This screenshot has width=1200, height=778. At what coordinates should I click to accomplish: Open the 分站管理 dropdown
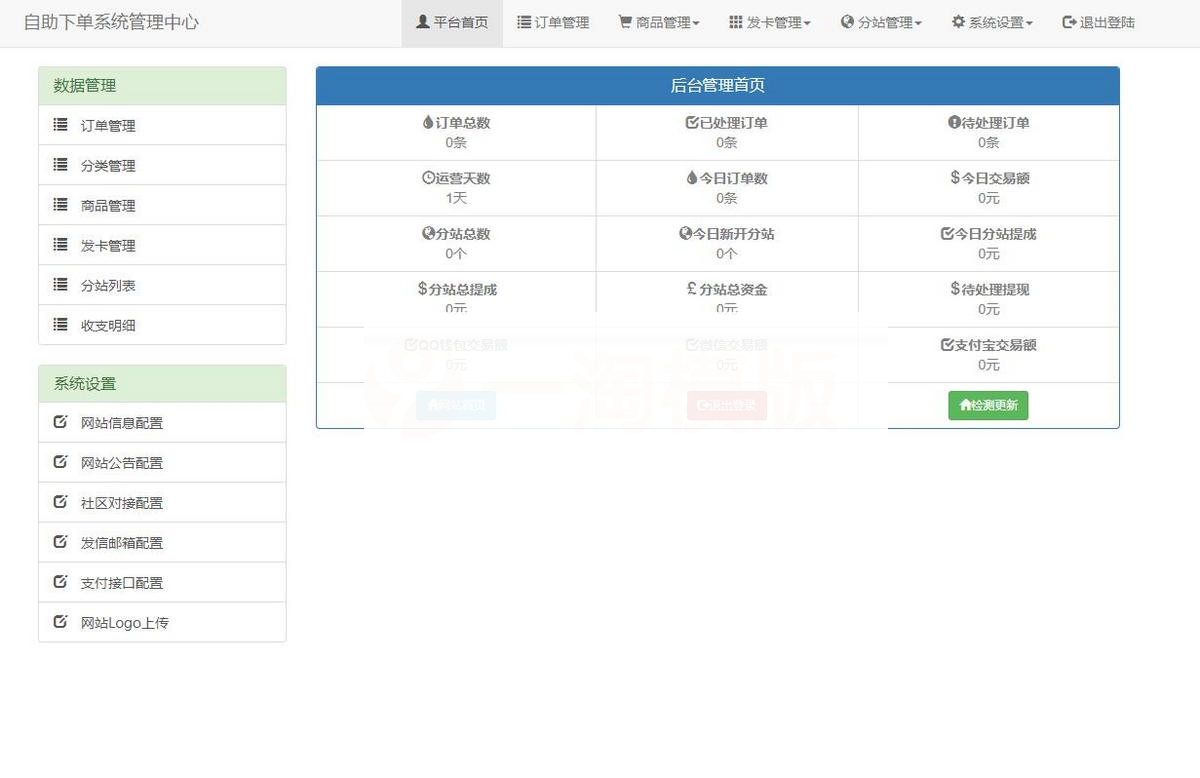coord(881,22)
